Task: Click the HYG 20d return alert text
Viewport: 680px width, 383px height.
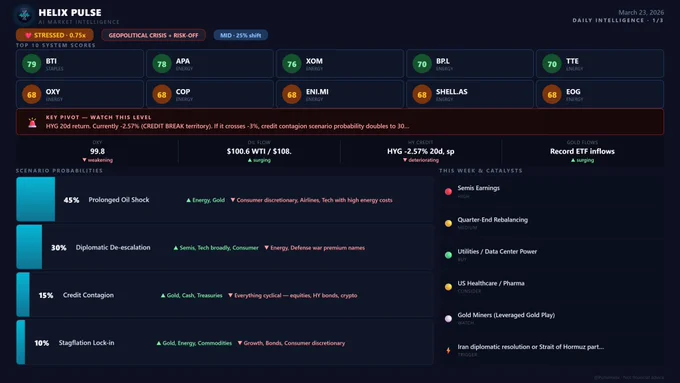Action: click(227, 126)
